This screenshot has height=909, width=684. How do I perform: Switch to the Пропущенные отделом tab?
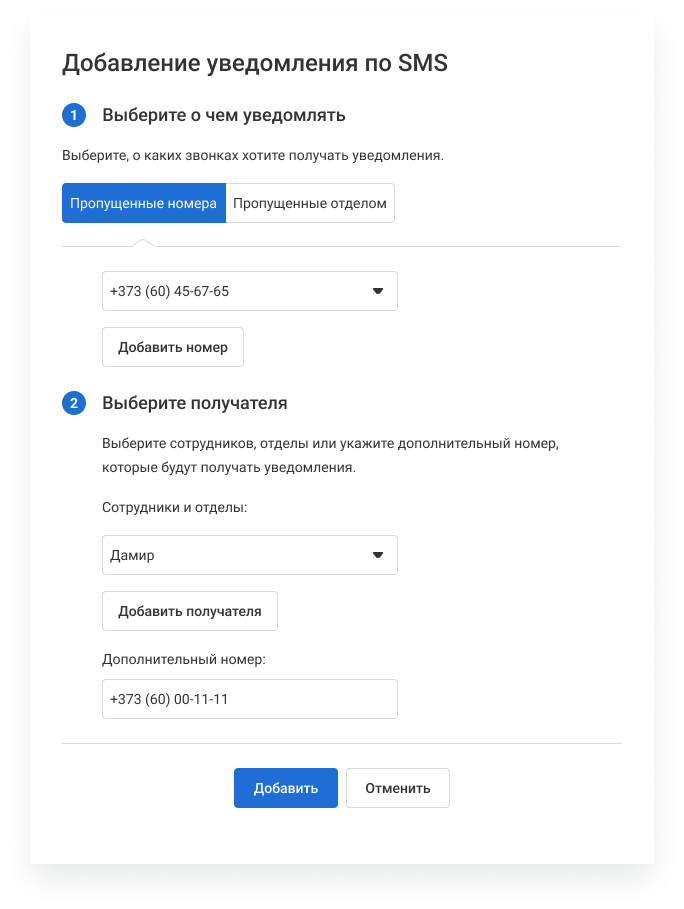(x=309, y=203)
